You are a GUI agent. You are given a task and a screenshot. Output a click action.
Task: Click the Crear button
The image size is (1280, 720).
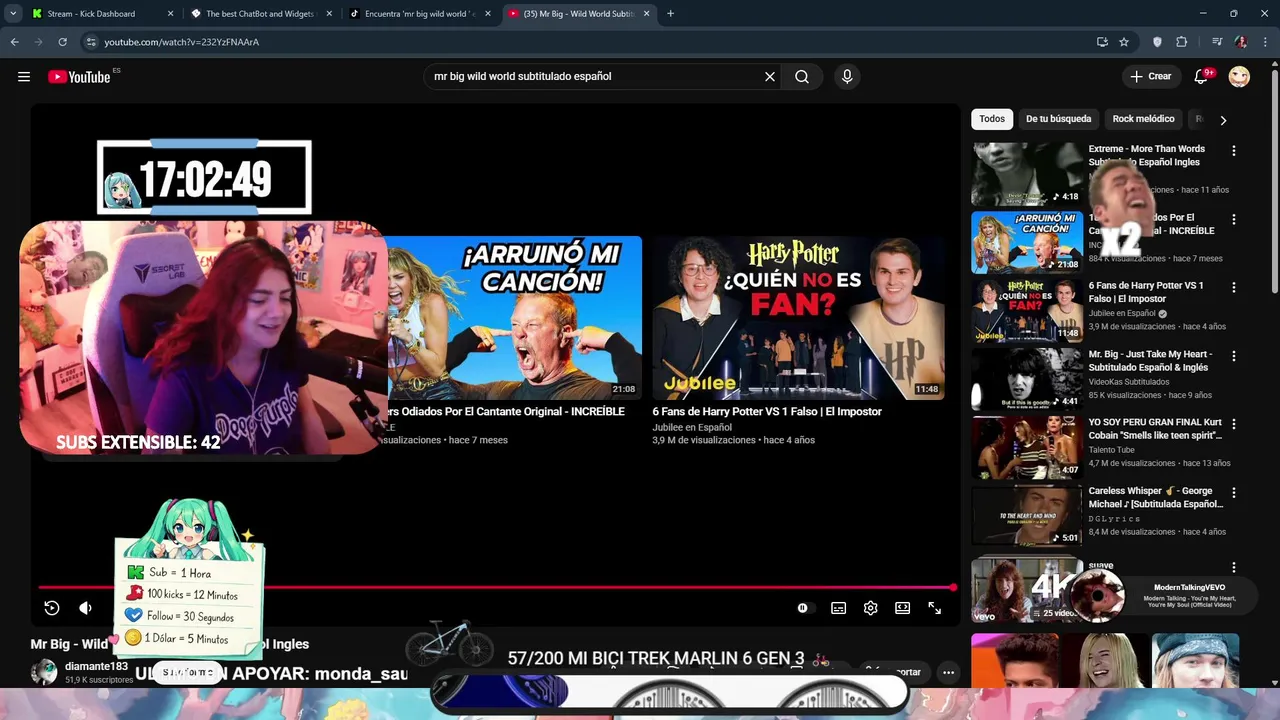(x=1150, y=76)
